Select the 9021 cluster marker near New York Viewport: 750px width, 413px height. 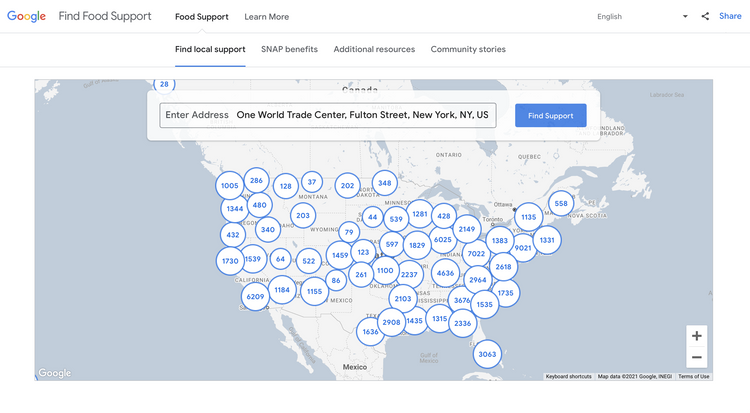(x=523, y=248)
